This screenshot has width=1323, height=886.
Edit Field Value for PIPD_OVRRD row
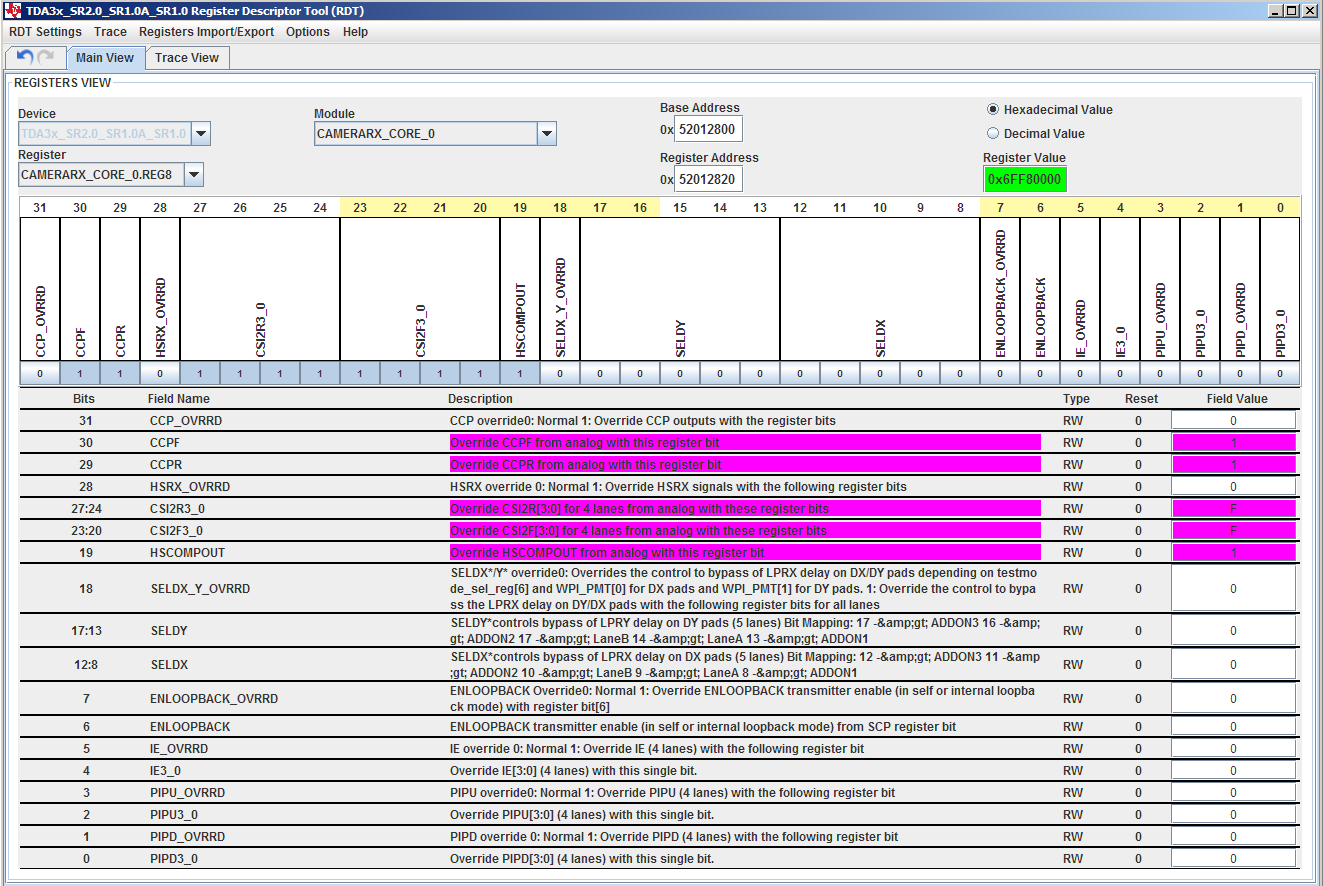point(1234,837)
